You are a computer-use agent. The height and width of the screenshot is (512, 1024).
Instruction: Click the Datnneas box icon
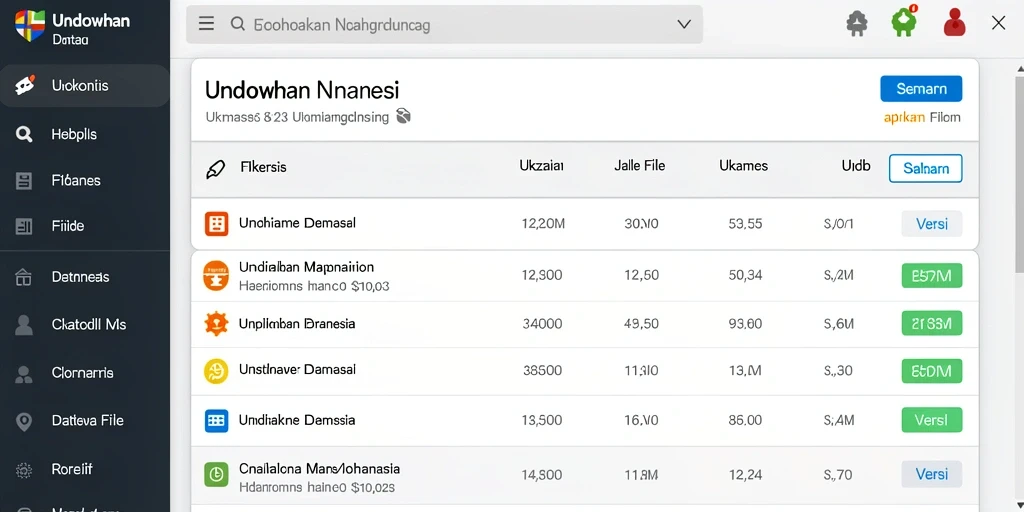(24, 278)
